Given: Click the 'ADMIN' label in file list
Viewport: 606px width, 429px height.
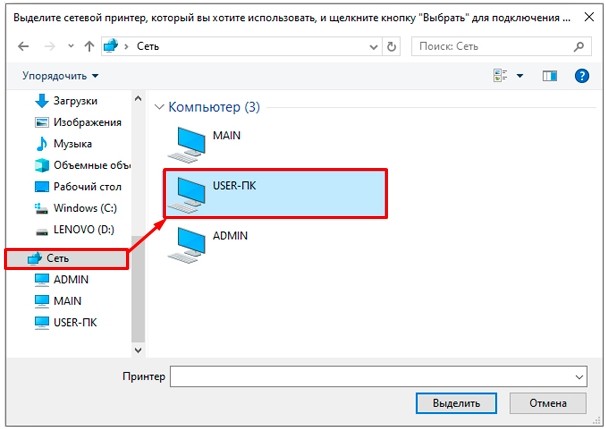Looking at the screenshot, I should [x=230, y=236].
